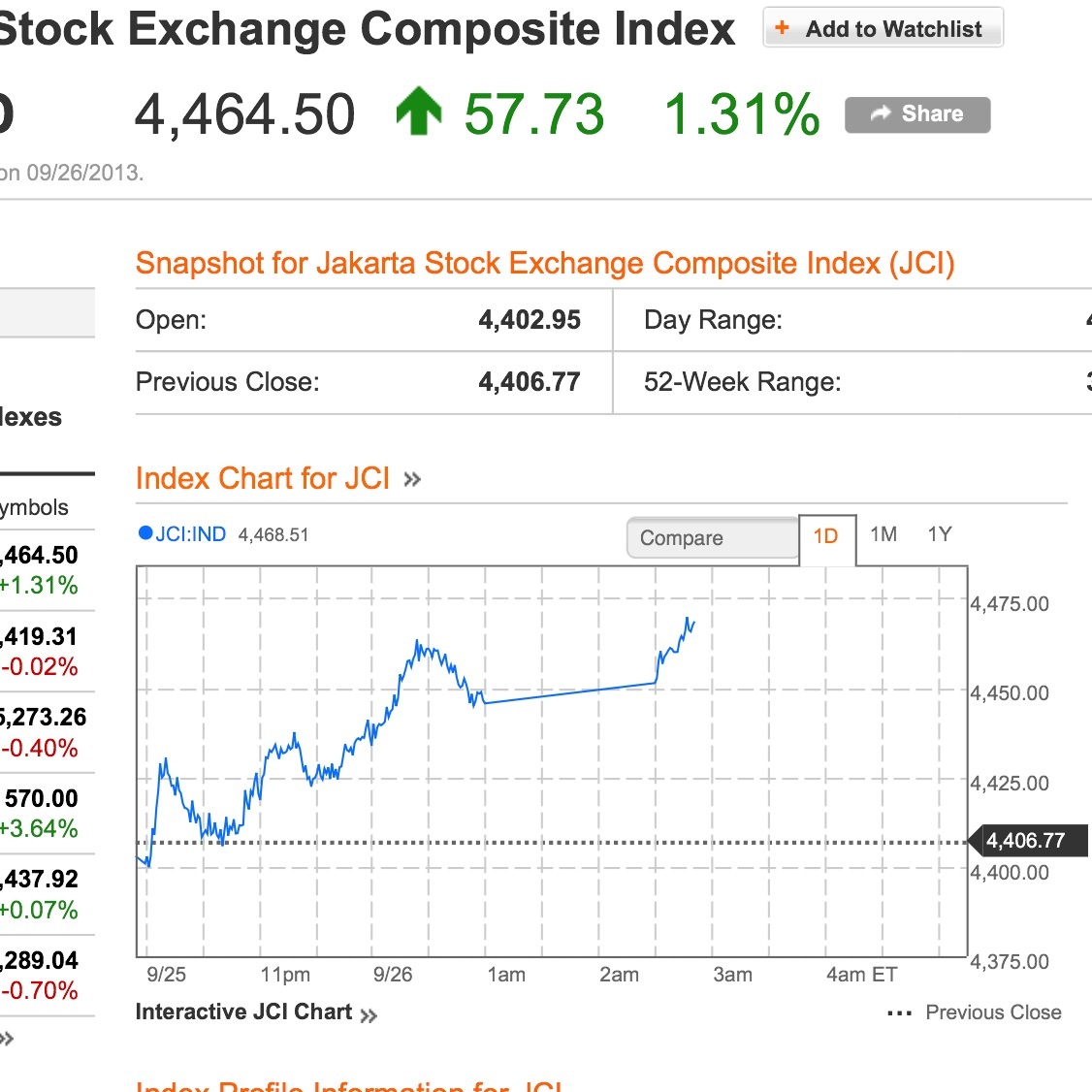Viewport: 1092px width, 1092px height.
Task: Click the green up arrow beside 57.73
Action: coord(419,112)
